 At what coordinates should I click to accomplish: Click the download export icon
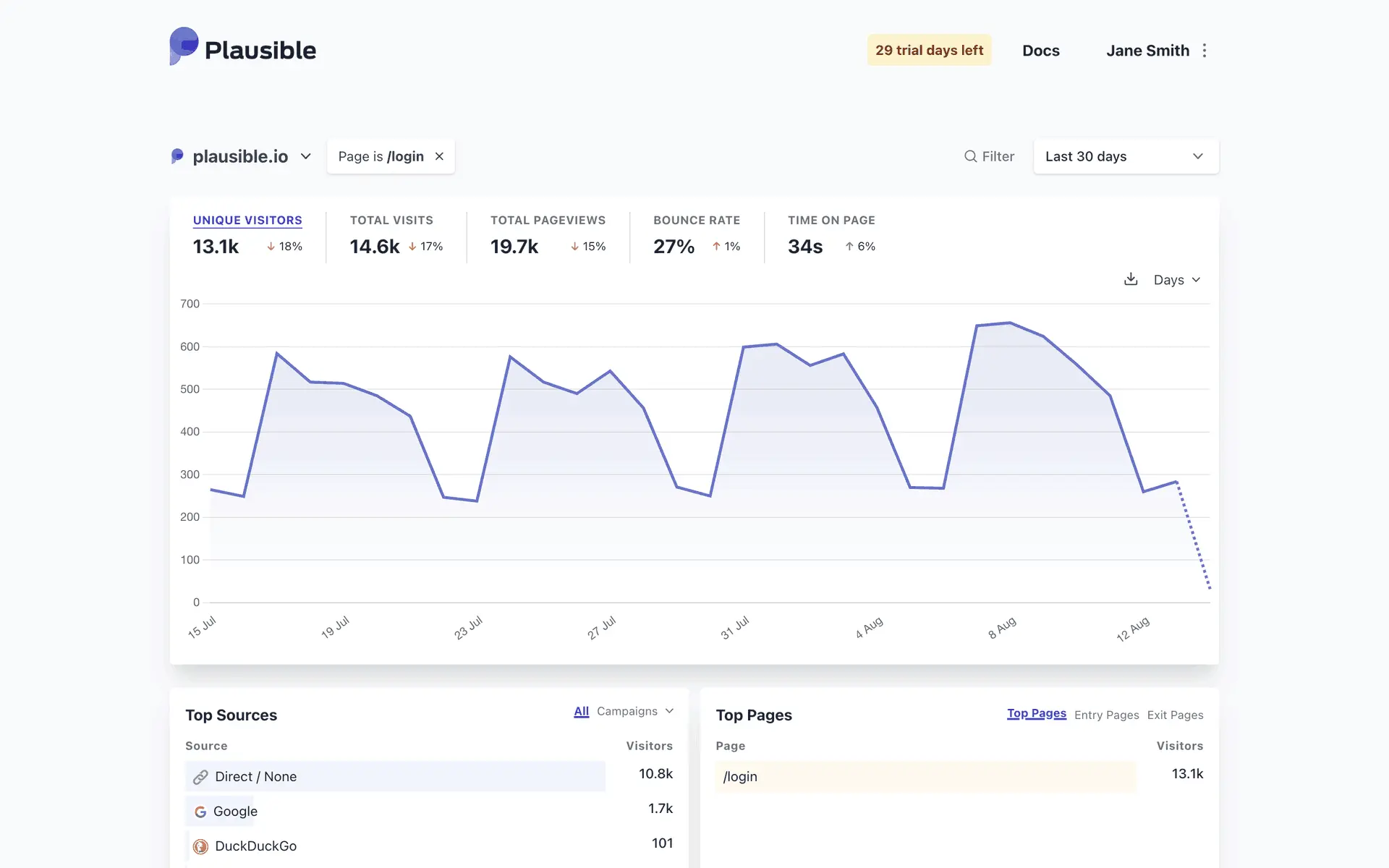[x=1131, y=279]
